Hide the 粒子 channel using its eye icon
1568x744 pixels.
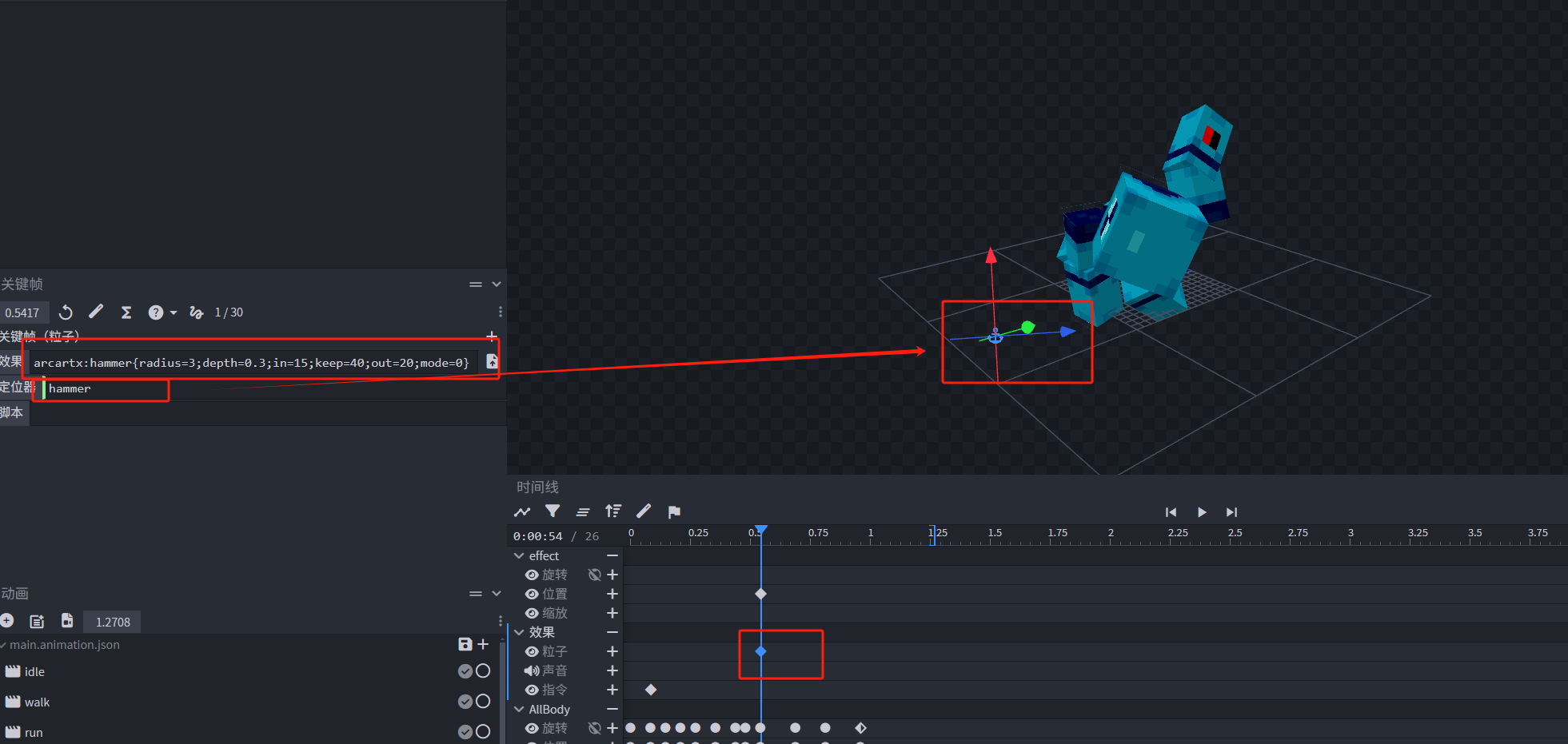click(x=532, y=651)
